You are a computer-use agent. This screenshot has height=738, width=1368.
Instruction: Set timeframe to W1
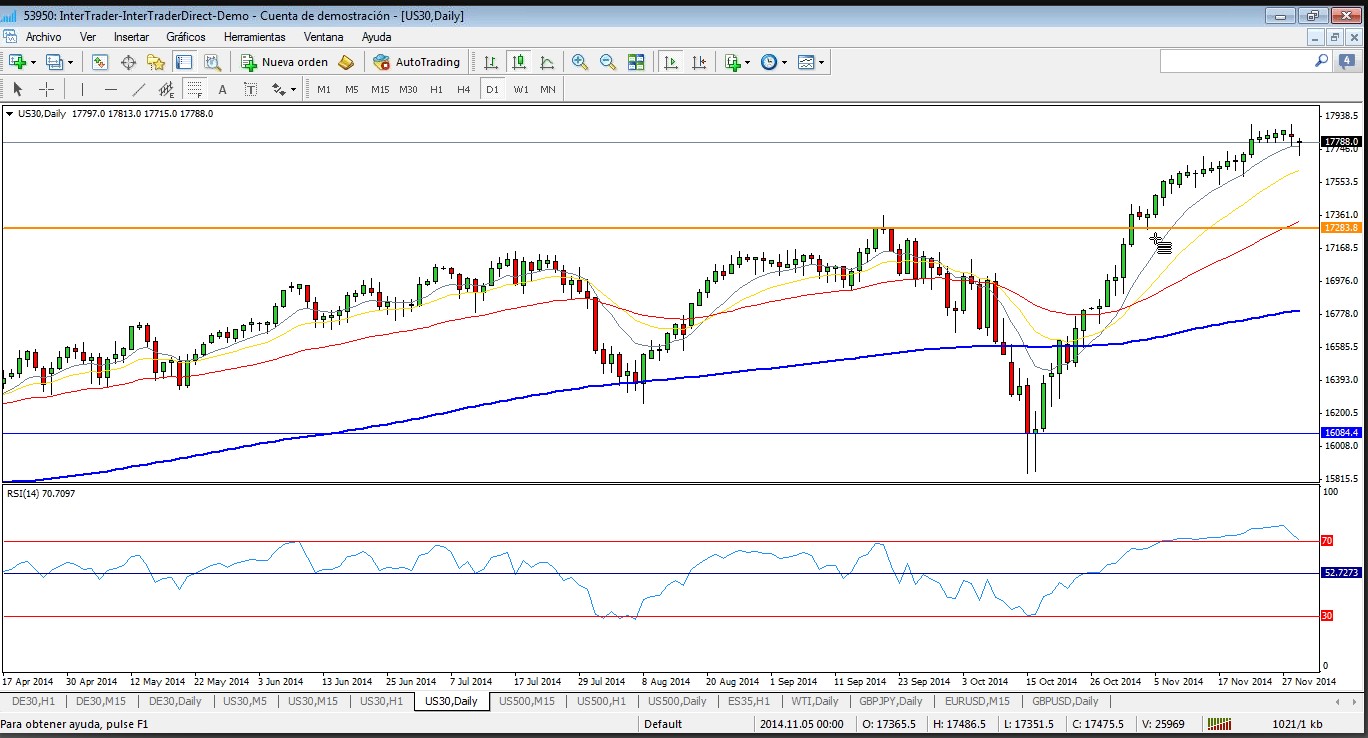click(x=521, y=89)
